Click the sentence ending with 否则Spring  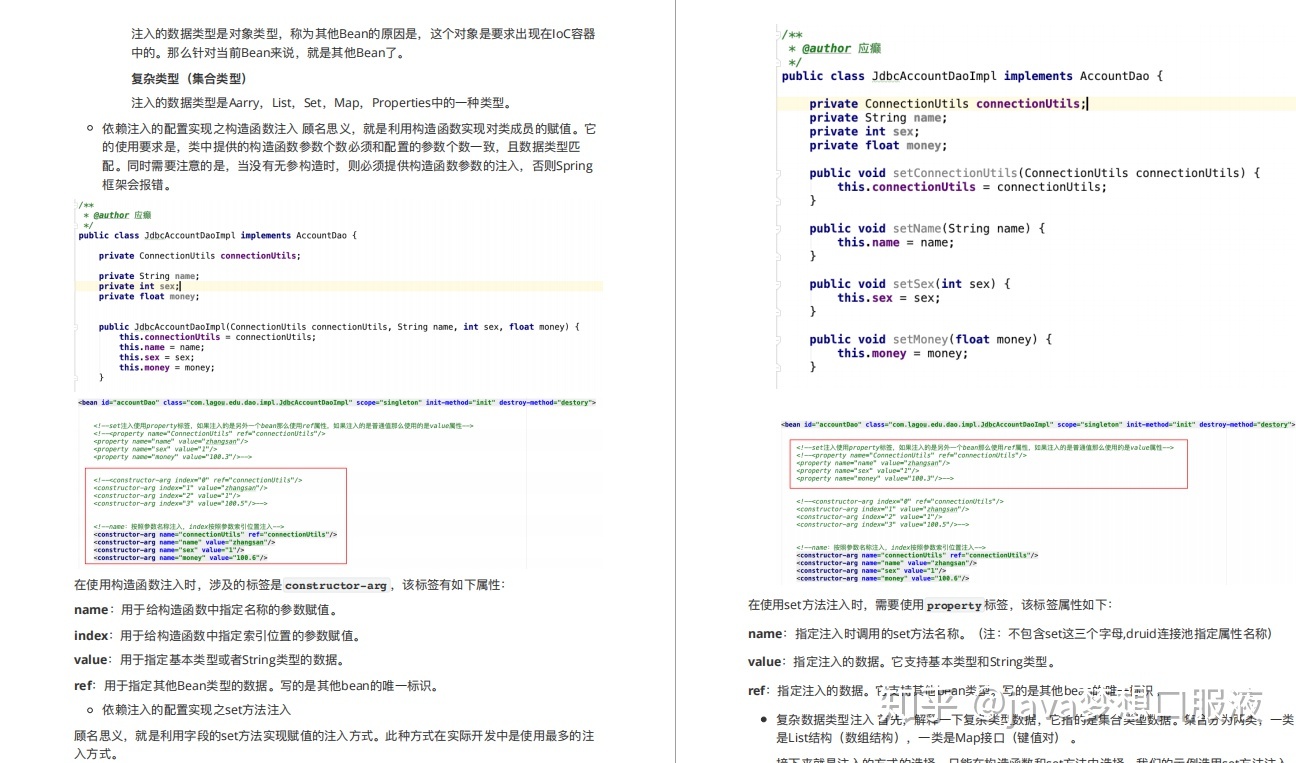tap(347, 166)
